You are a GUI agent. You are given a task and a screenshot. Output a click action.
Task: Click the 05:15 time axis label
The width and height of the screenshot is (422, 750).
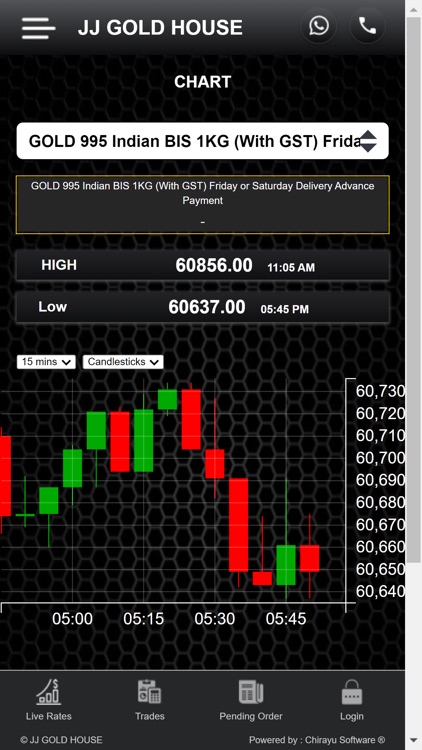144,619
